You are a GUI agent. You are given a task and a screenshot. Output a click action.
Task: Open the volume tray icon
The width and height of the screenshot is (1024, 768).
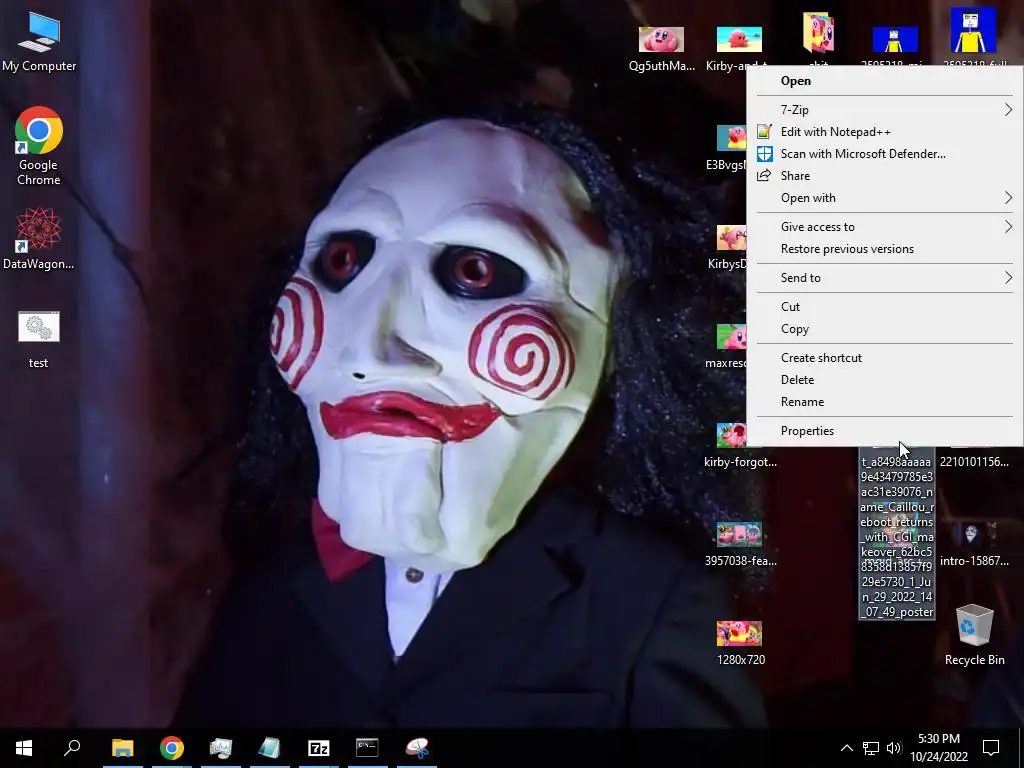(893, 748)
